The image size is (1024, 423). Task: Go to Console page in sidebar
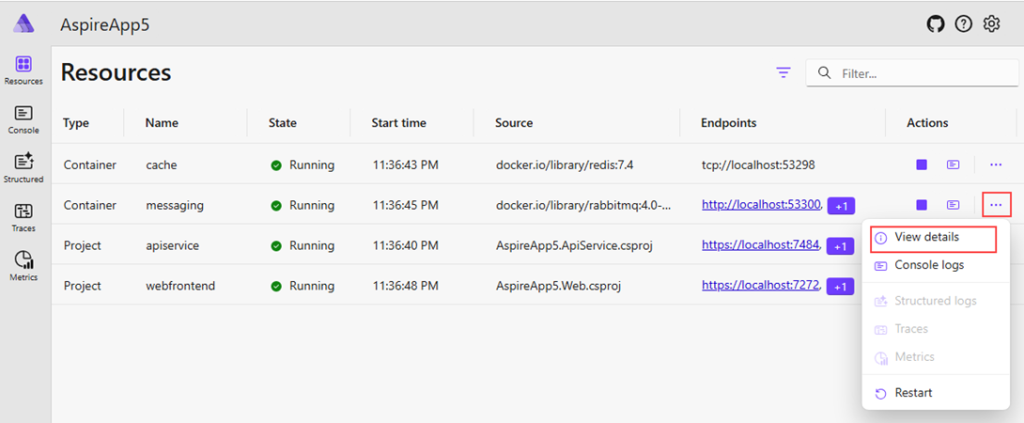click(x=24, y=120)
